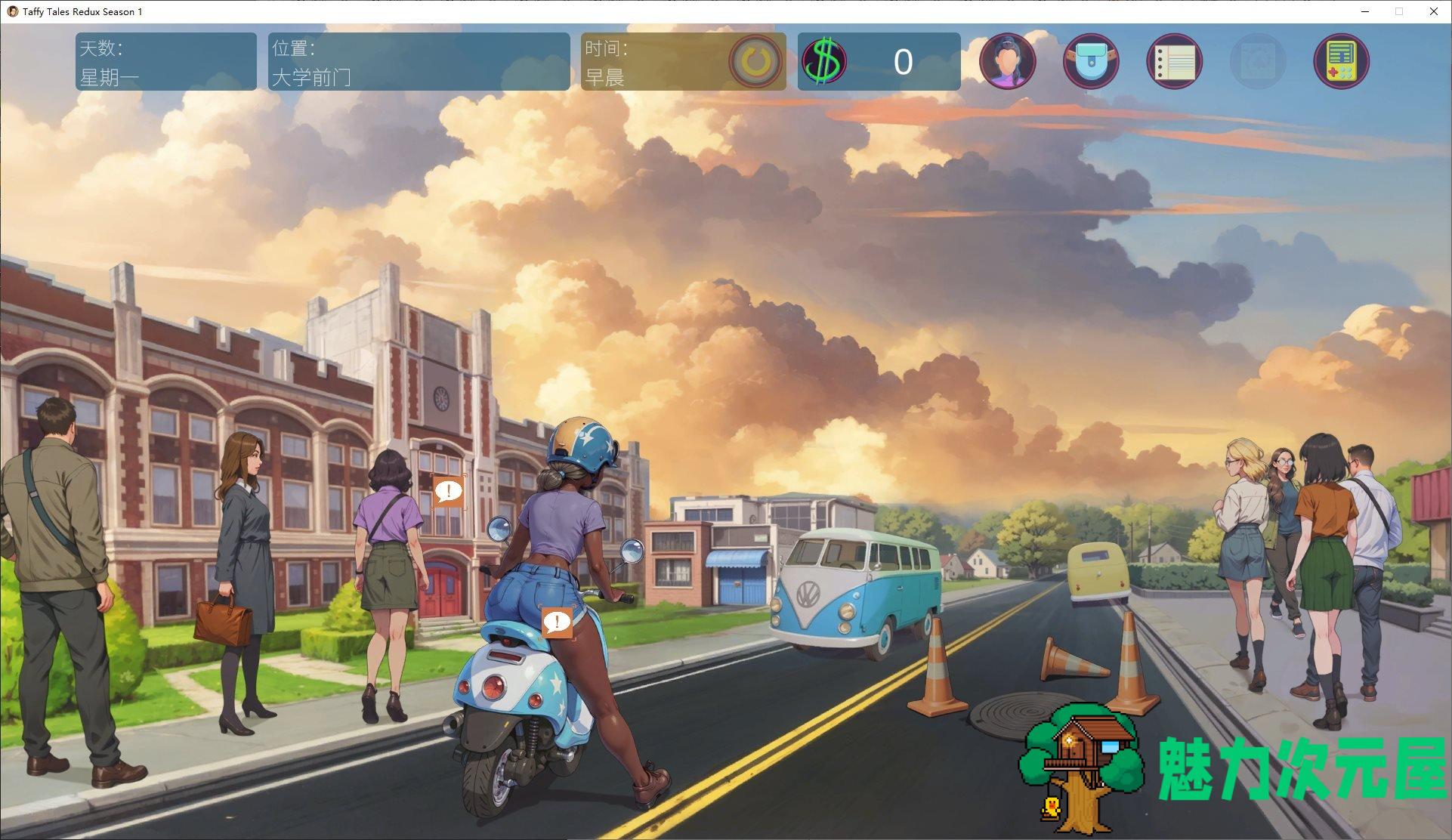Click the speech bubble near the school entrance
Image resolution: width=1452 pixels, height=840 pixels.
point(448,492)
